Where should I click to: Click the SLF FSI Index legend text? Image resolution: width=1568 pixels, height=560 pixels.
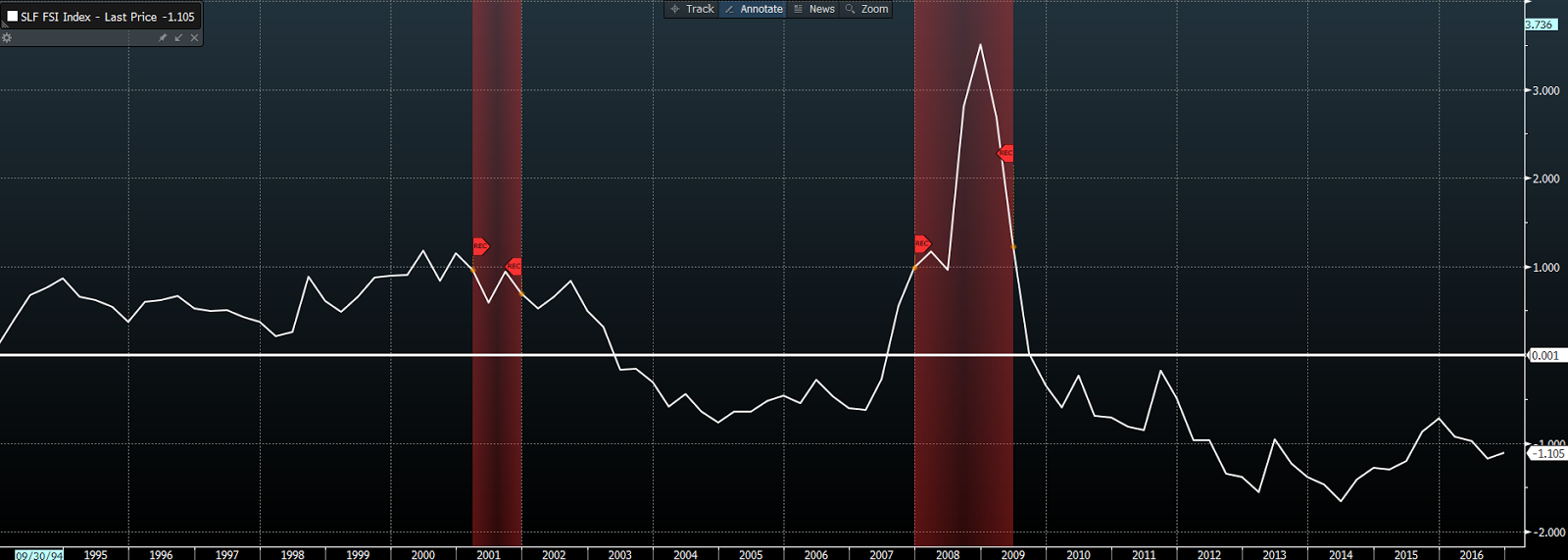pos(108,17)
